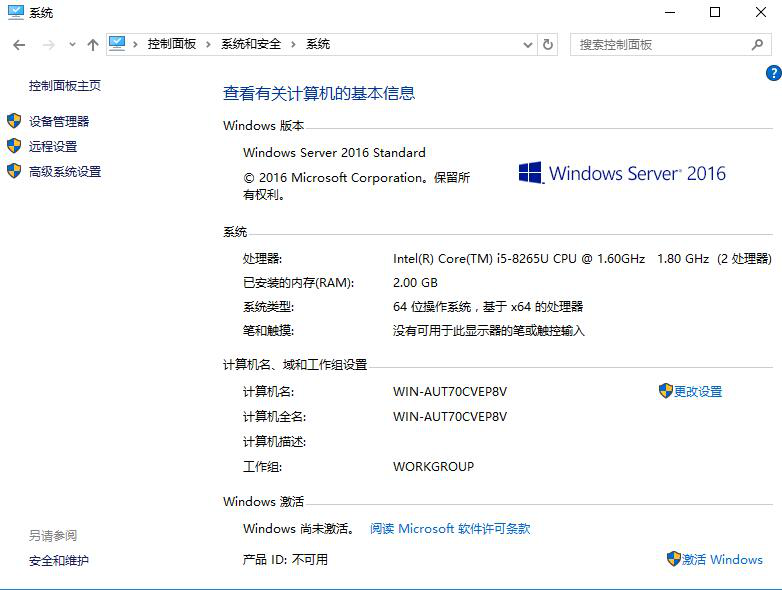Viewport: 782px width, 590px height.
Task: Click the 笔和触摸: label
Action: (268, 331)
